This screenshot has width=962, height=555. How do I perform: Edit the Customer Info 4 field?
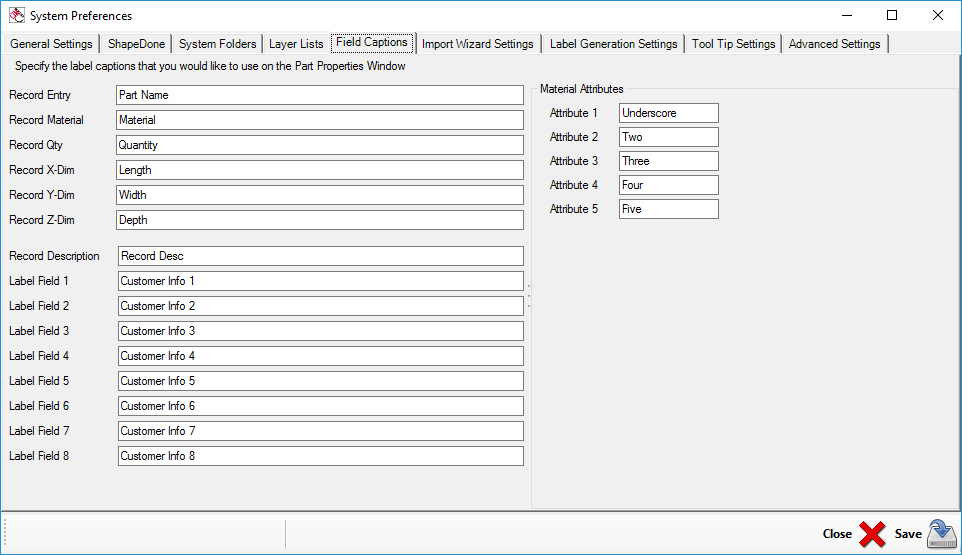point(321,356)
